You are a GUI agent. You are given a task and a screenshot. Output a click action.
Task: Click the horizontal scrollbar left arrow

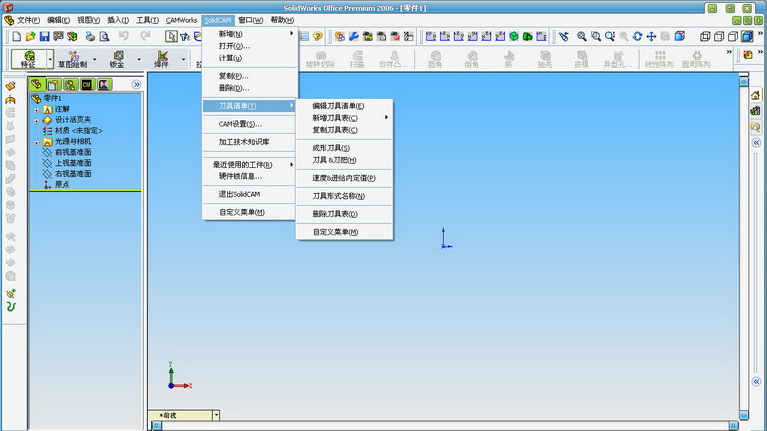coord(157,426)
